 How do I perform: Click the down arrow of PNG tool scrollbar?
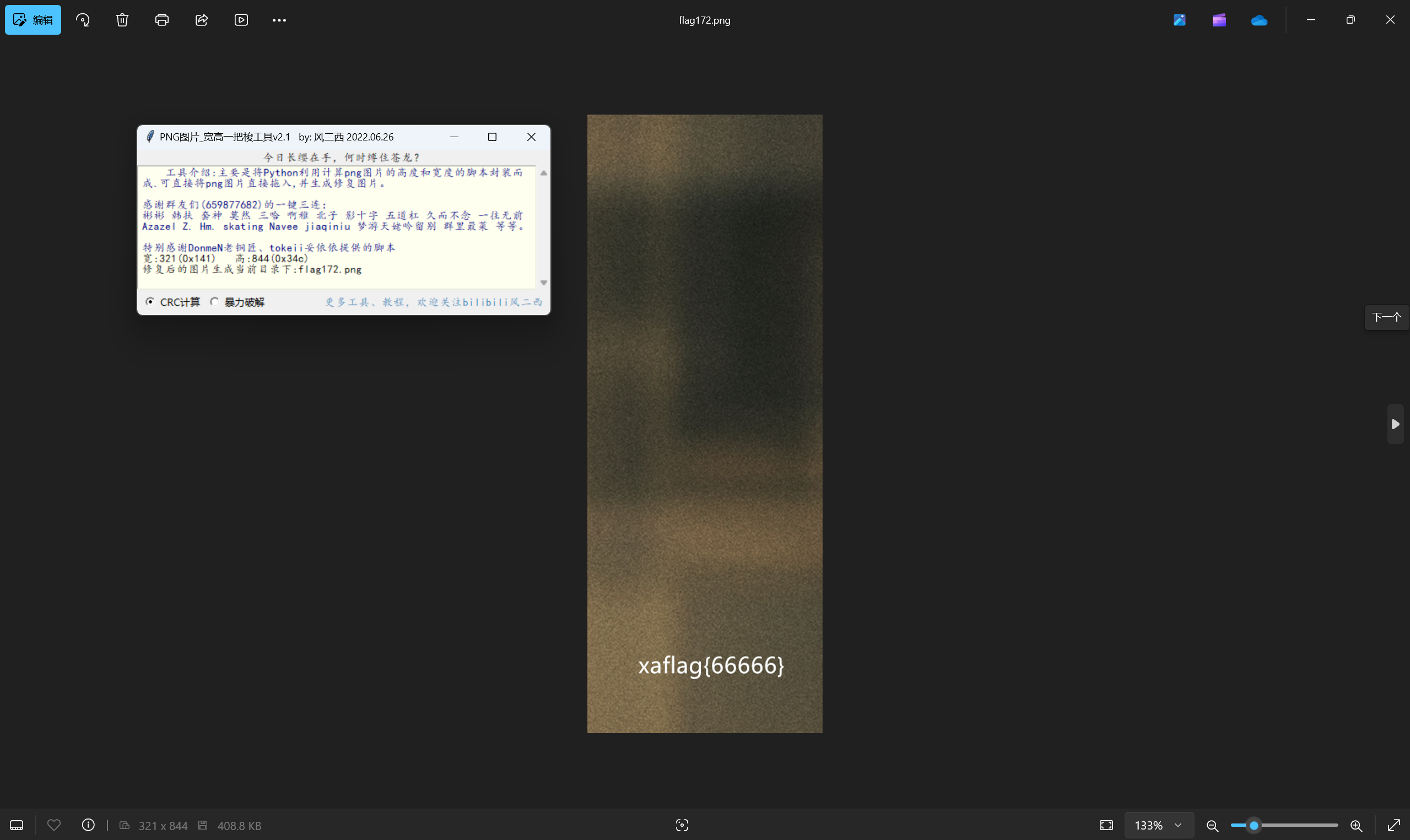click(x=543, y=283)
